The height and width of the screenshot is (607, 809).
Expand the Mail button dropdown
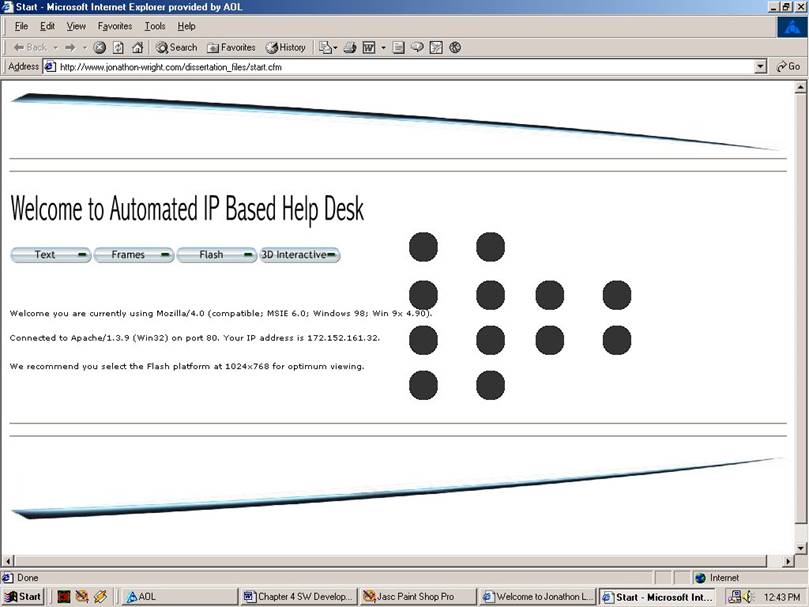click(336, 47)
